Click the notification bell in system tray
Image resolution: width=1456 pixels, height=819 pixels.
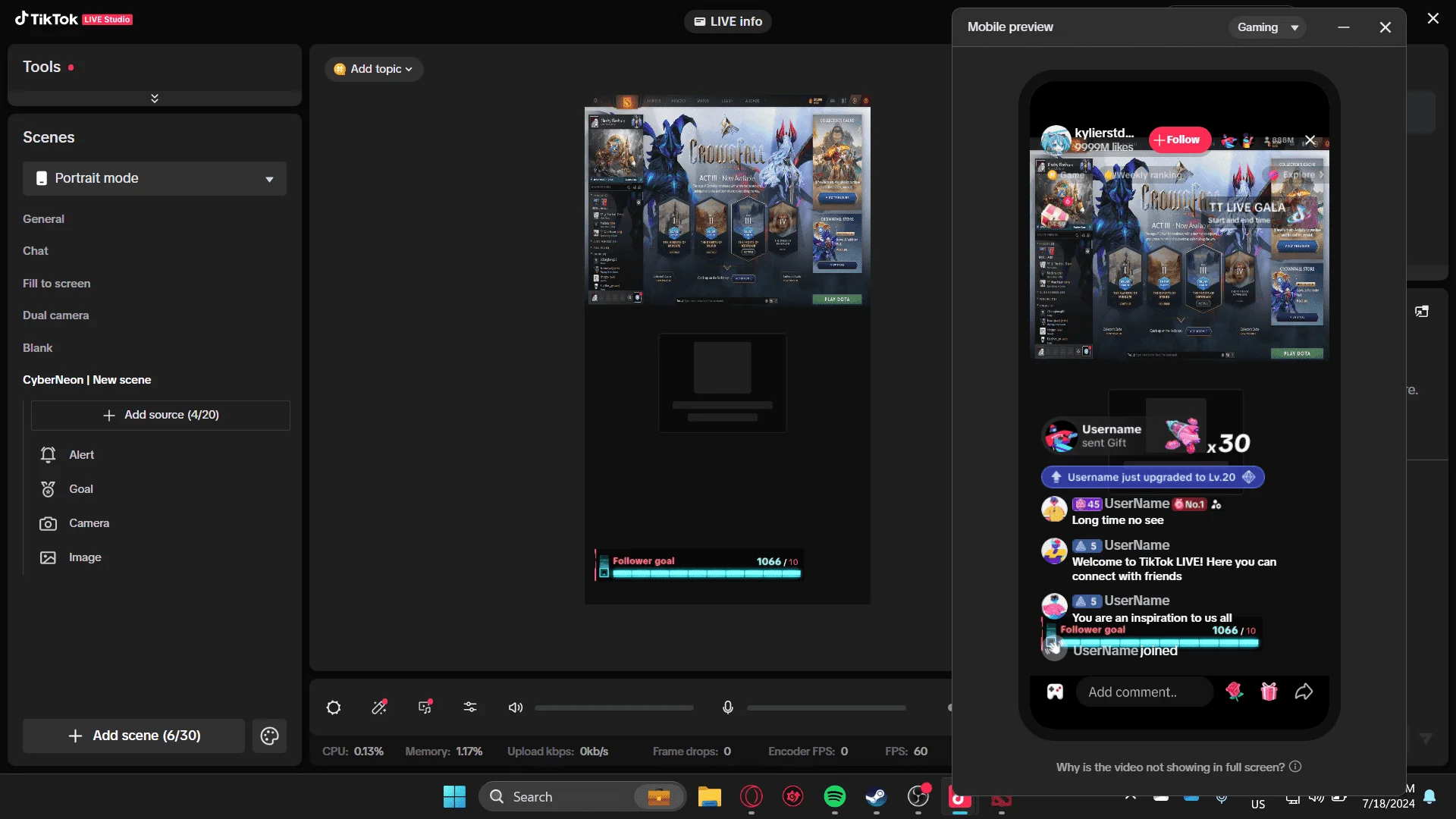[1429, 796]
